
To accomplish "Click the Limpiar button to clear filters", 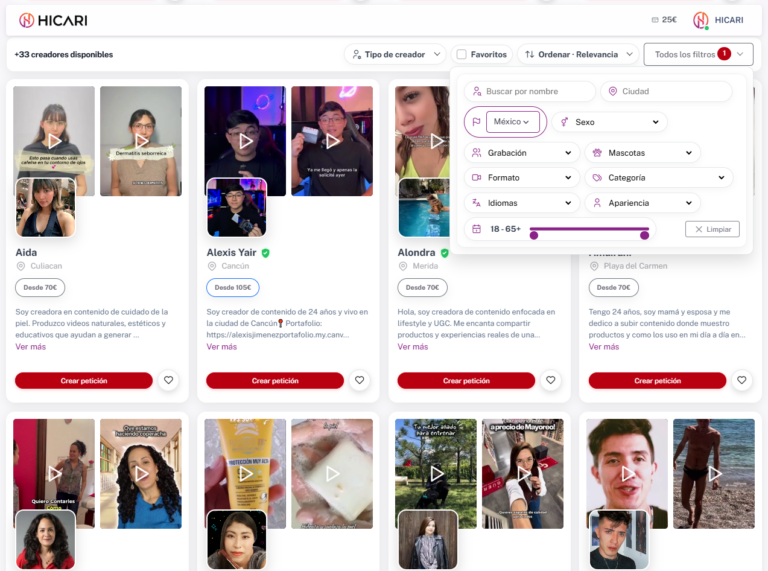I will [712, 229].
